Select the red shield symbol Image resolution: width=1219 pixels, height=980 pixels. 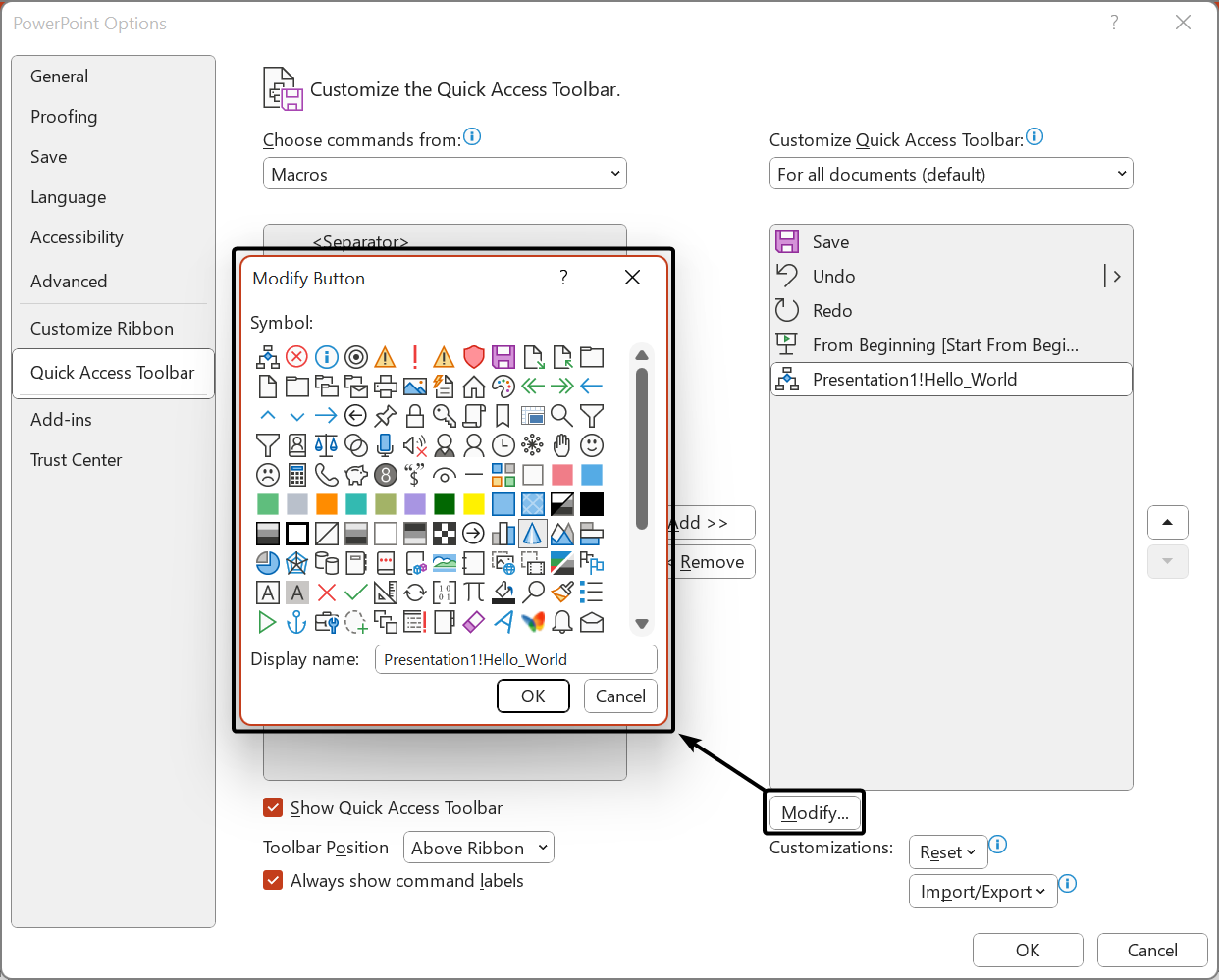pyautogui.click(x=474, y=357)
